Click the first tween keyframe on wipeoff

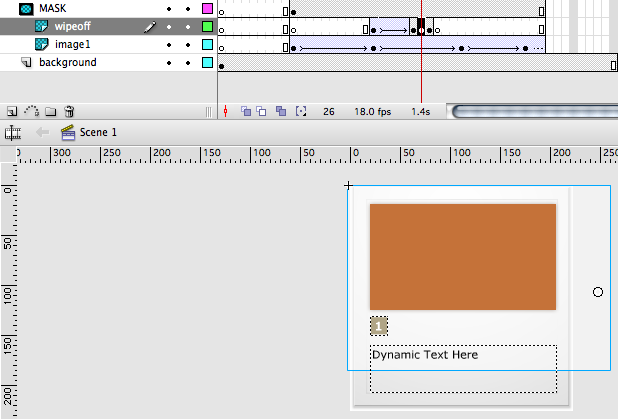373,30
